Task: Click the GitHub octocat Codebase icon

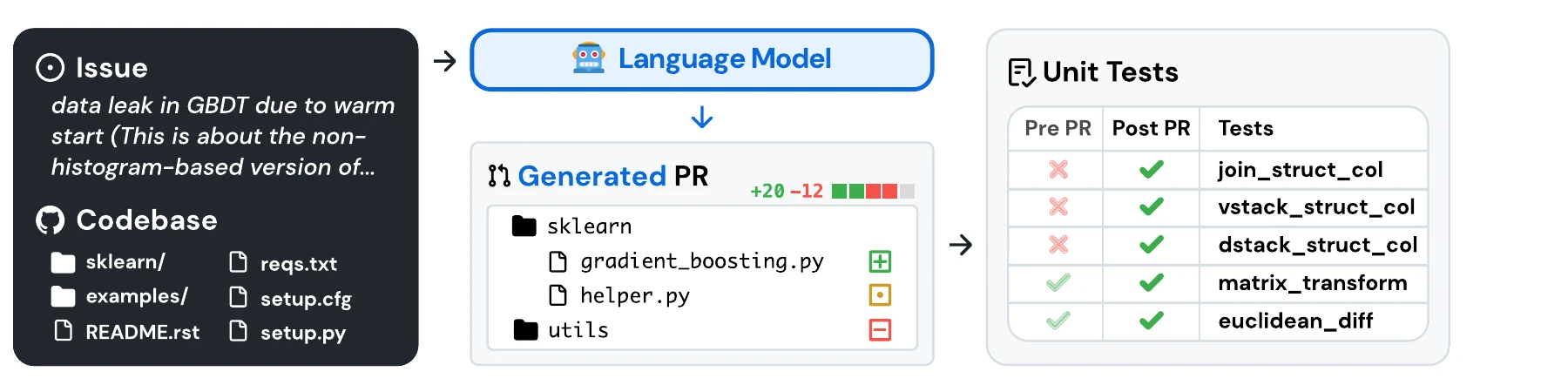Action: pyautogui.click(x=50, y=220)
